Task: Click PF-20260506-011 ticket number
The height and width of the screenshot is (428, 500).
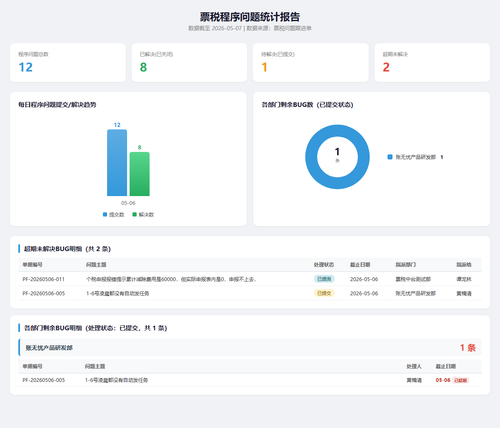Action: 44,279
